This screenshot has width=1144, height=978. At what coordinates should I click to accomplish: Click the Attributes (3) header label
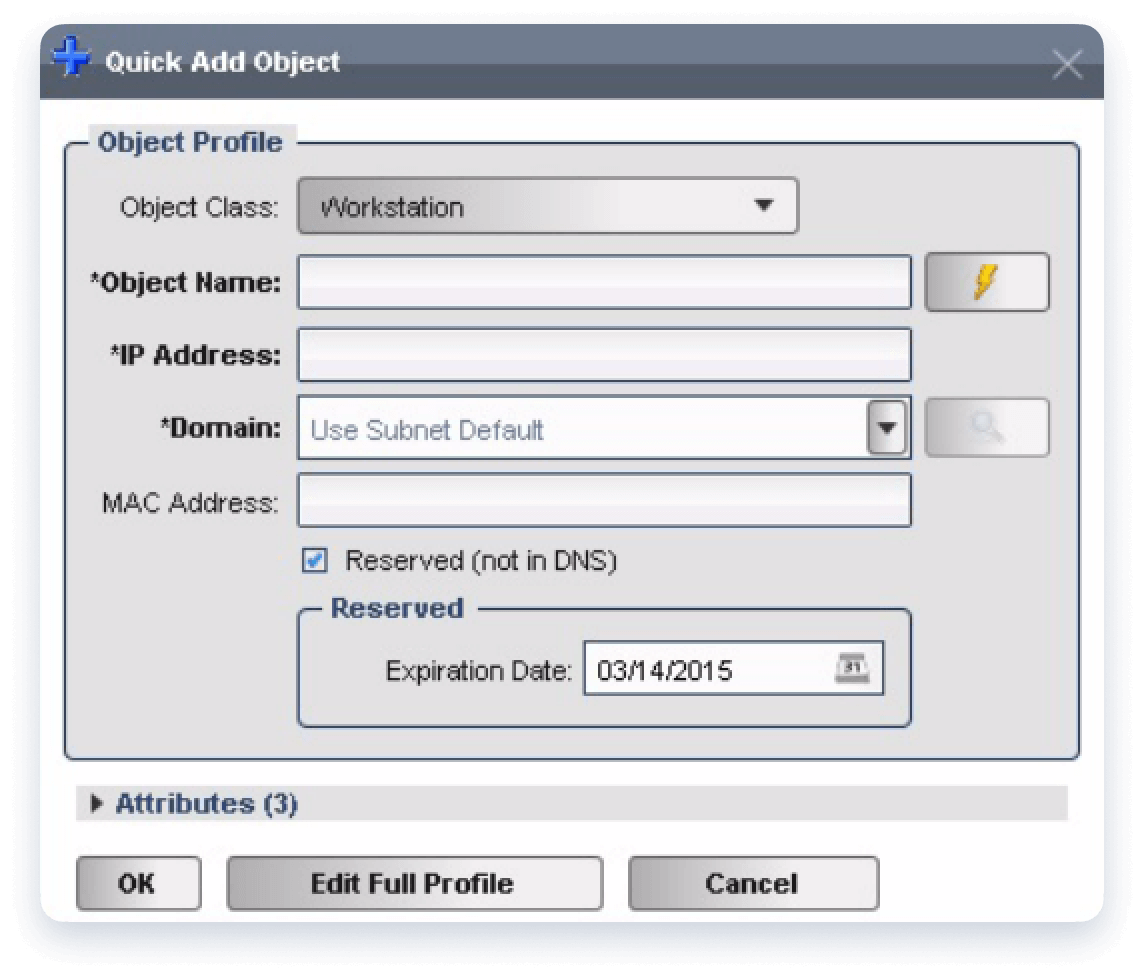(206, 803)
